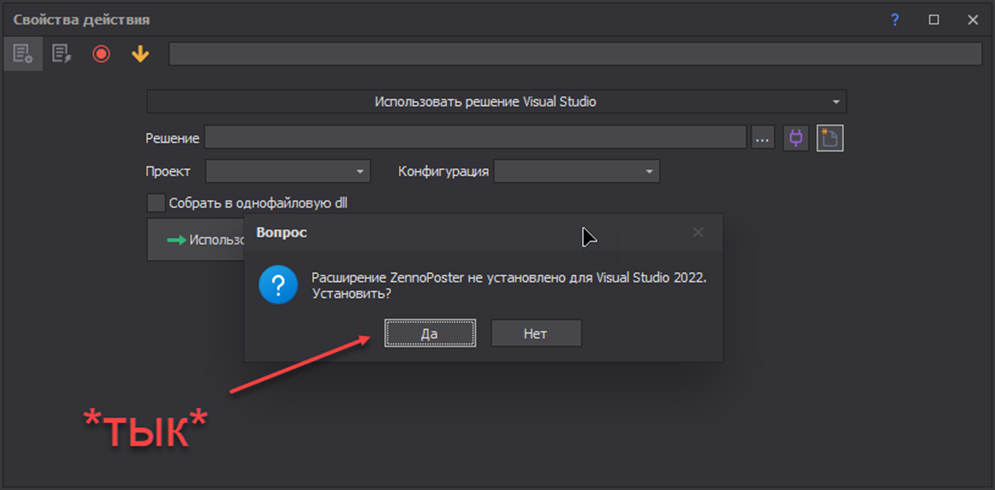Click the blue help question mark
The height and width of the screenshot is (490, 995).
pyautogui.click(x=895, y=20)
